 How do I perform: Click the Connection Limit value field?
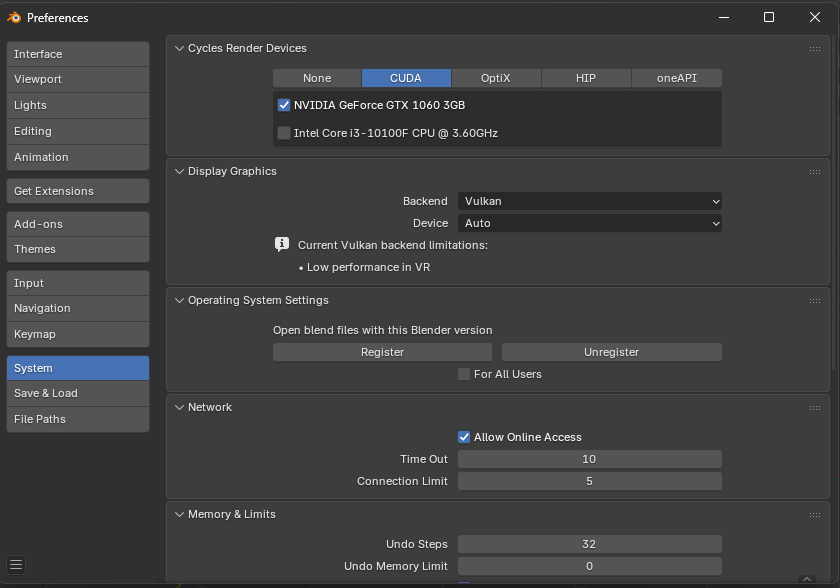coord(590,481)
